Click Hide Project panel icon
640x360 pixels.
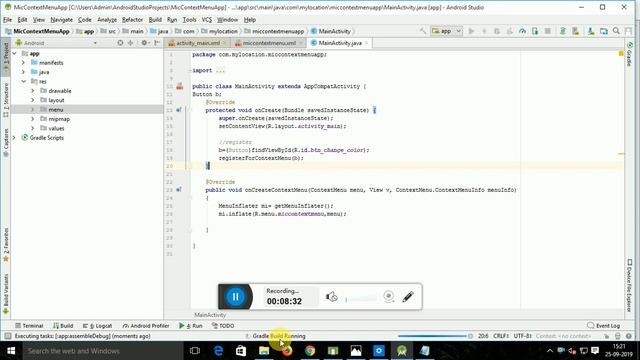(x=157, y=43)
